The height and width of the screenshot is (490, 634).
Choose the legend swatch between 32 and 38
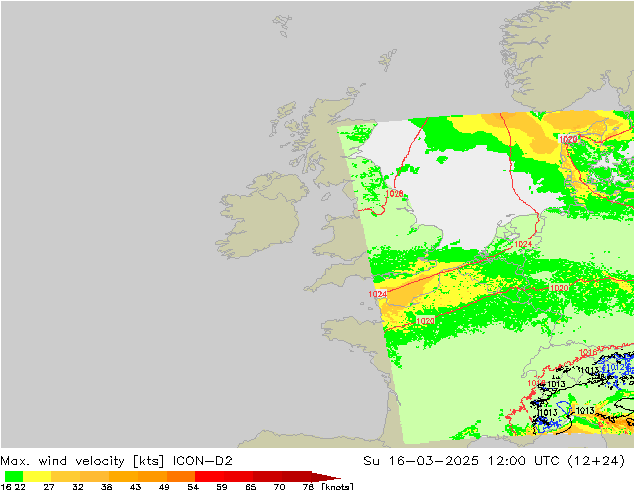(95, 476)
